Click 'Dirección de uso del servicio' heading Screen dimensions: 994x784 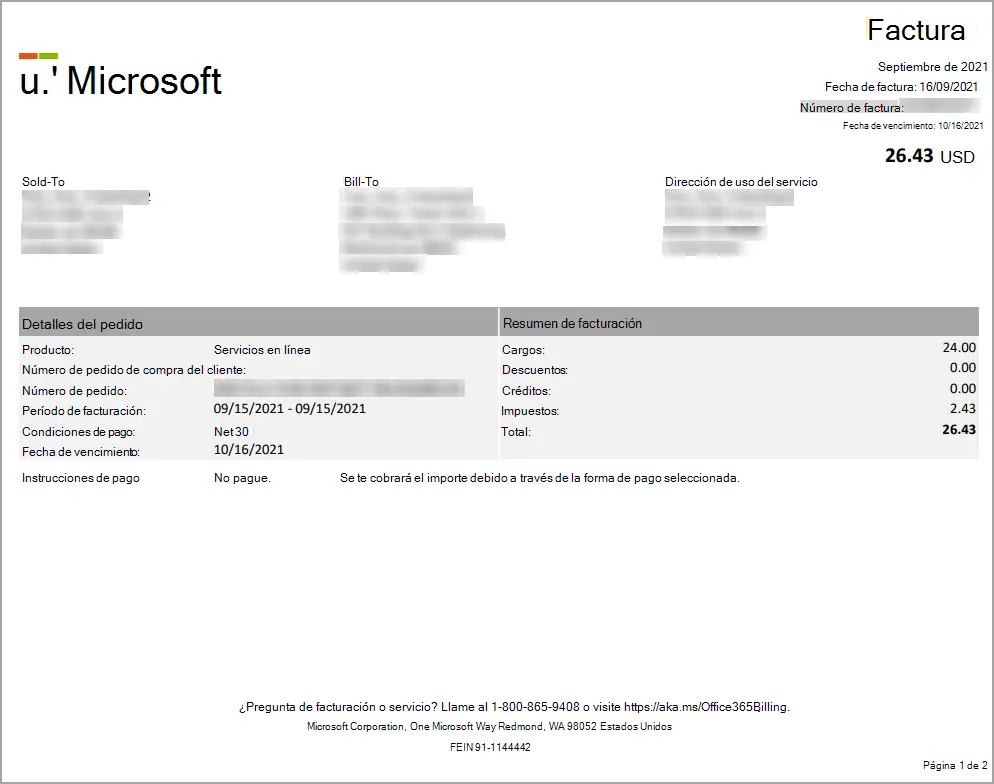(x=741, y=182)
